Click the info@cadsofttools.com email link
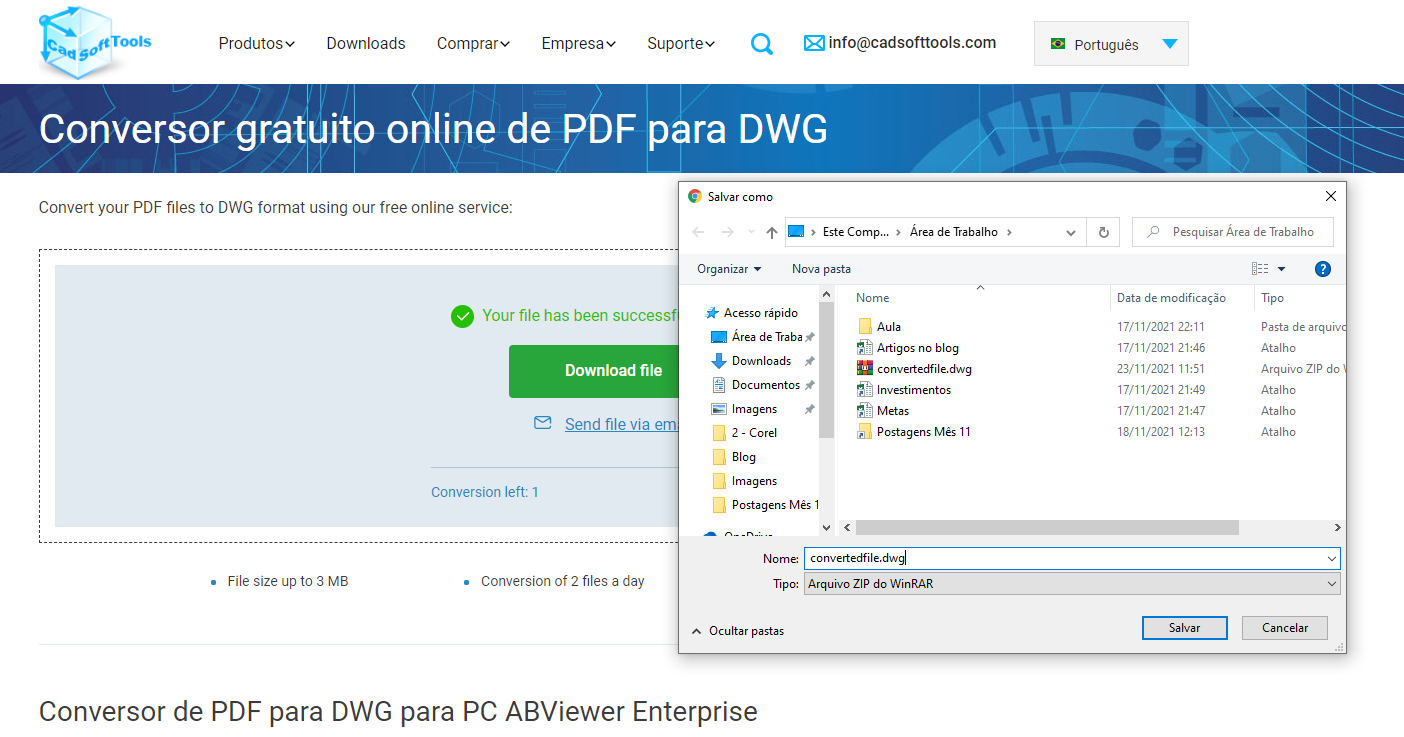The width and height of the screenshot is (1404, 737). (x=912, y=43)
